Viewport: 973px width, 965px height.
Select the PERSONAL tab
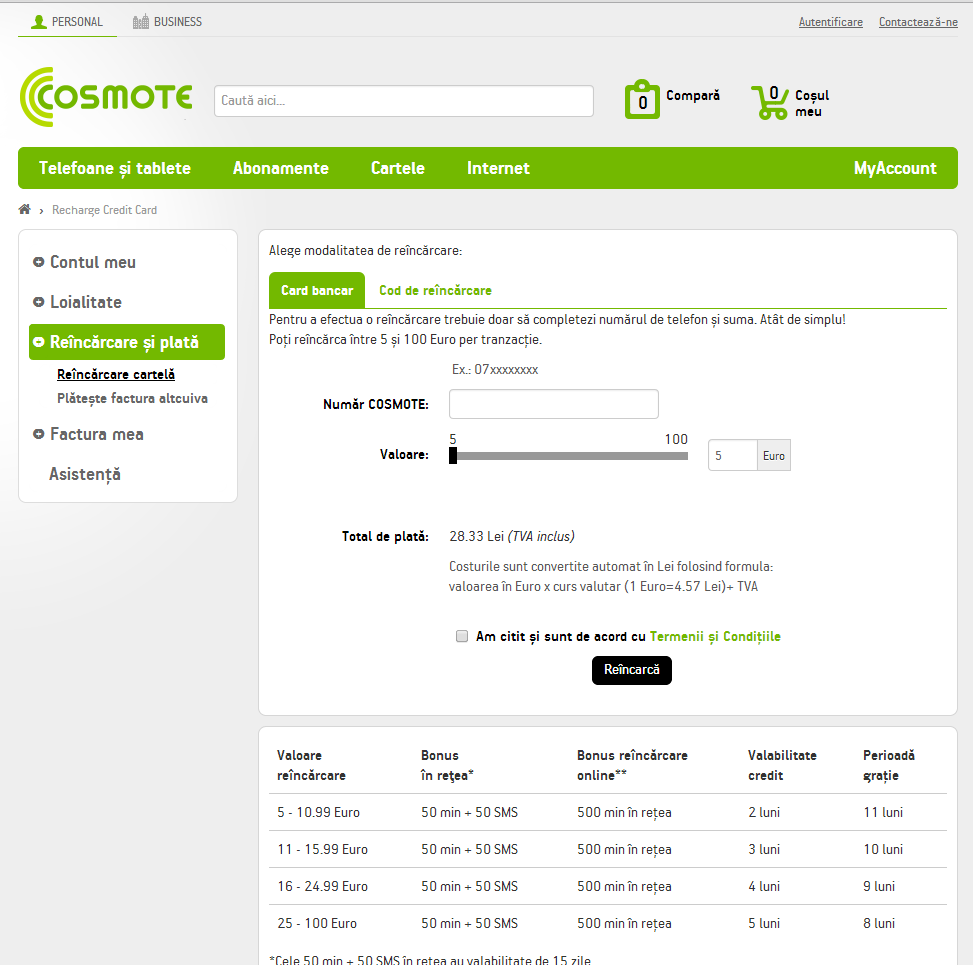(67, 22)
